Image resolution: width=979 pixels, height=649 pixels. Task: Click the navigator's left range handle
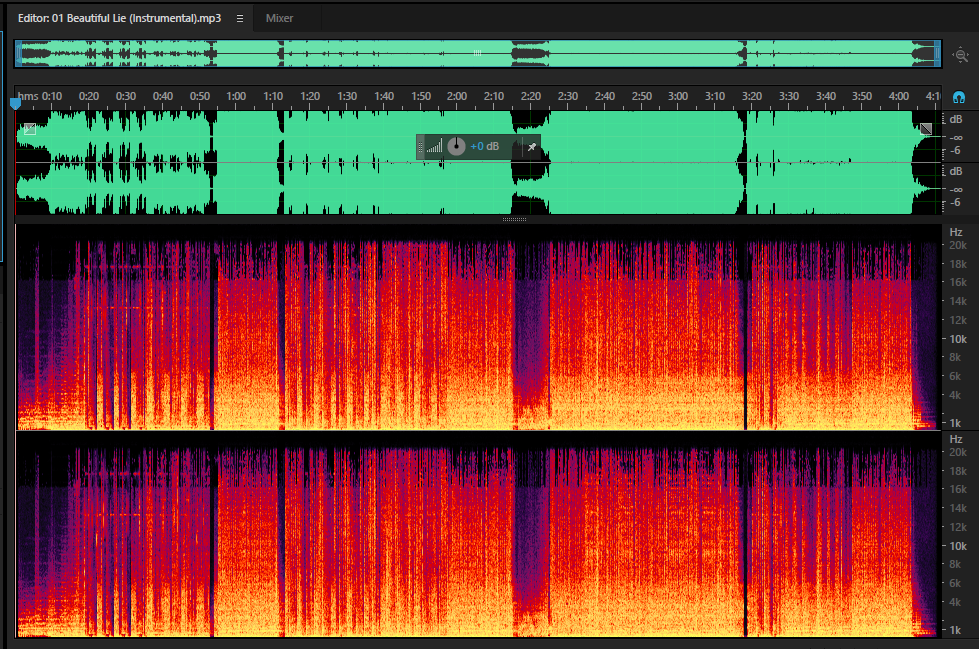tap(19, 54)
